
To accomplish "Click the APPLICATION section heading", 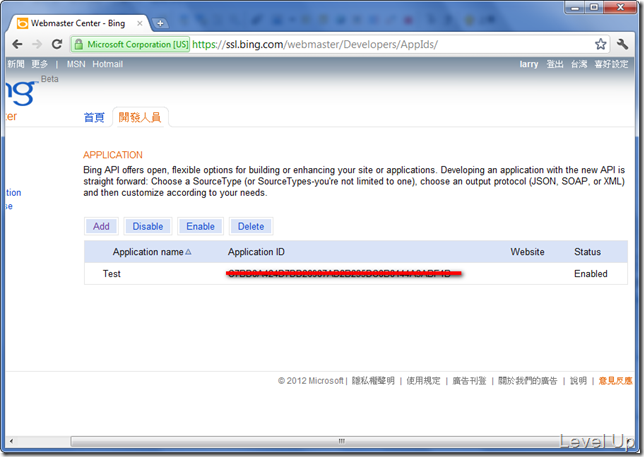I will tap(113, 155).
